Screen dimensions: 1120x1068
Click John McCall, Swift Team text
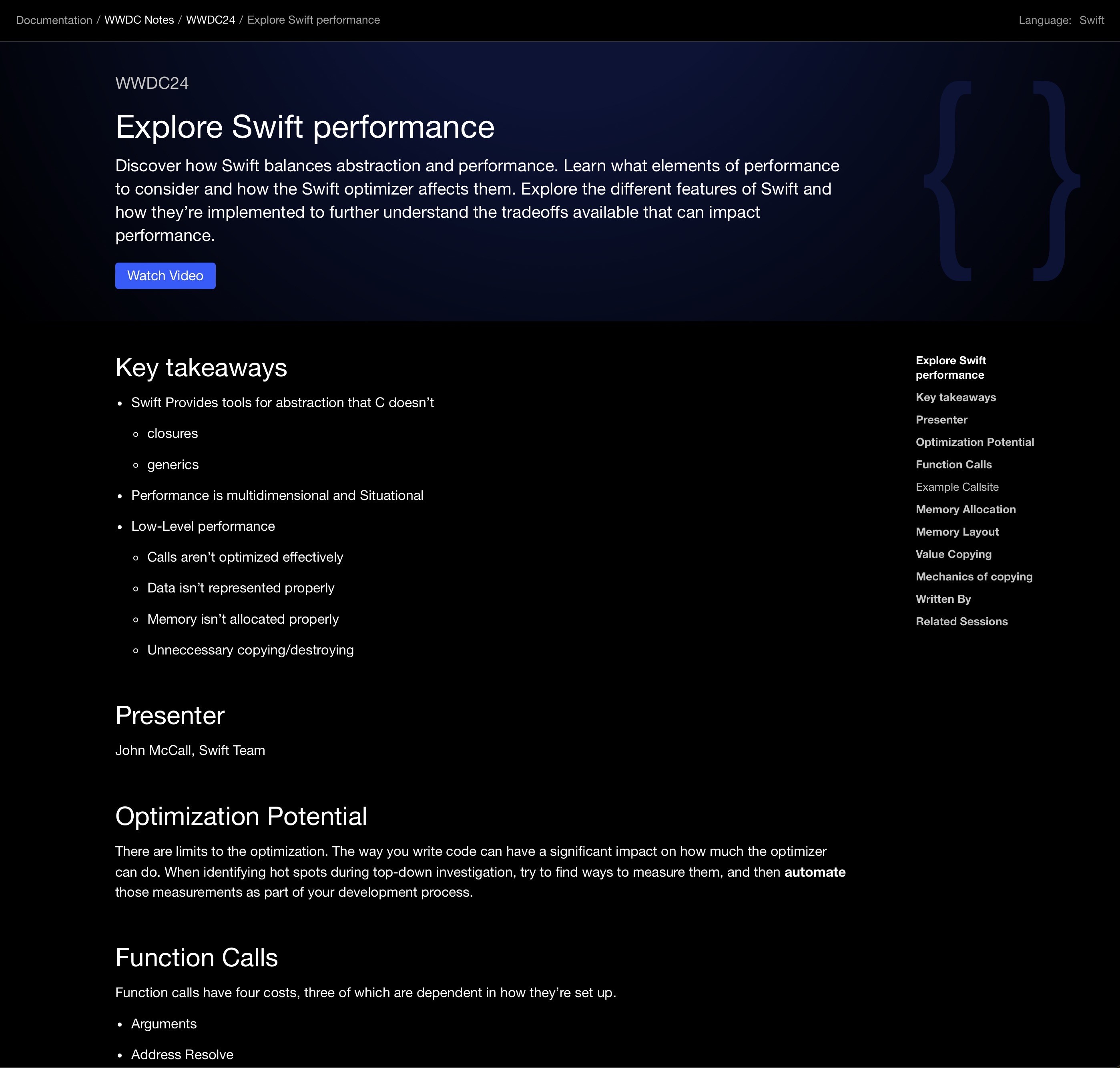pyautogui.click(x=190, y=751)
